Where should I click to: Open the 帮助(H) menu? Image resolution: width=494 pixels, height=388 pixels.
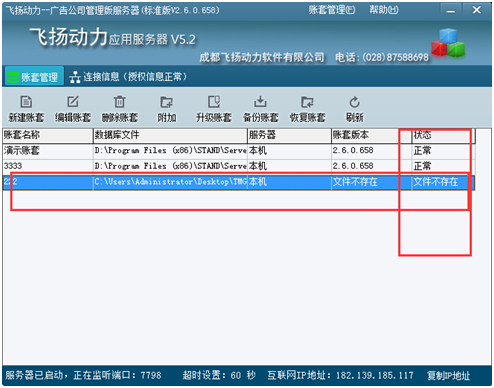tap(384, 10)
